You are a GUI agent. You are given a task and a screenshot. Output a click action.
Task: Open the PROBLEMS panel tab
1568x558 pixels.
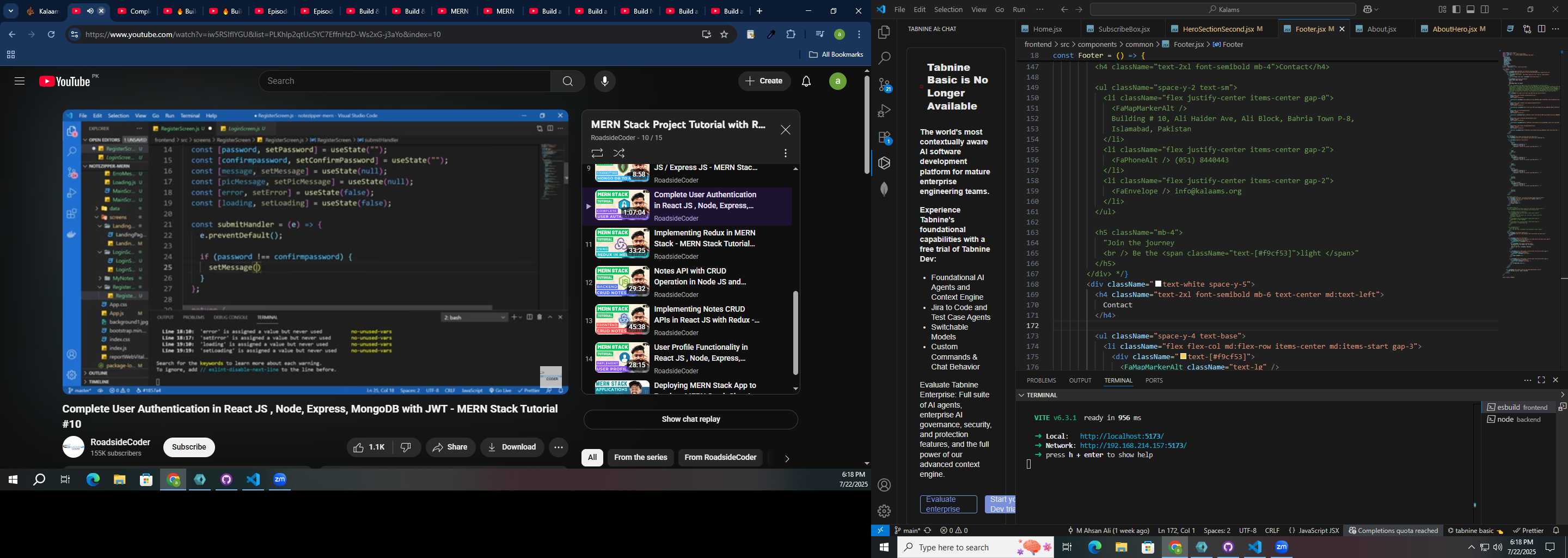coord(1041,380)
